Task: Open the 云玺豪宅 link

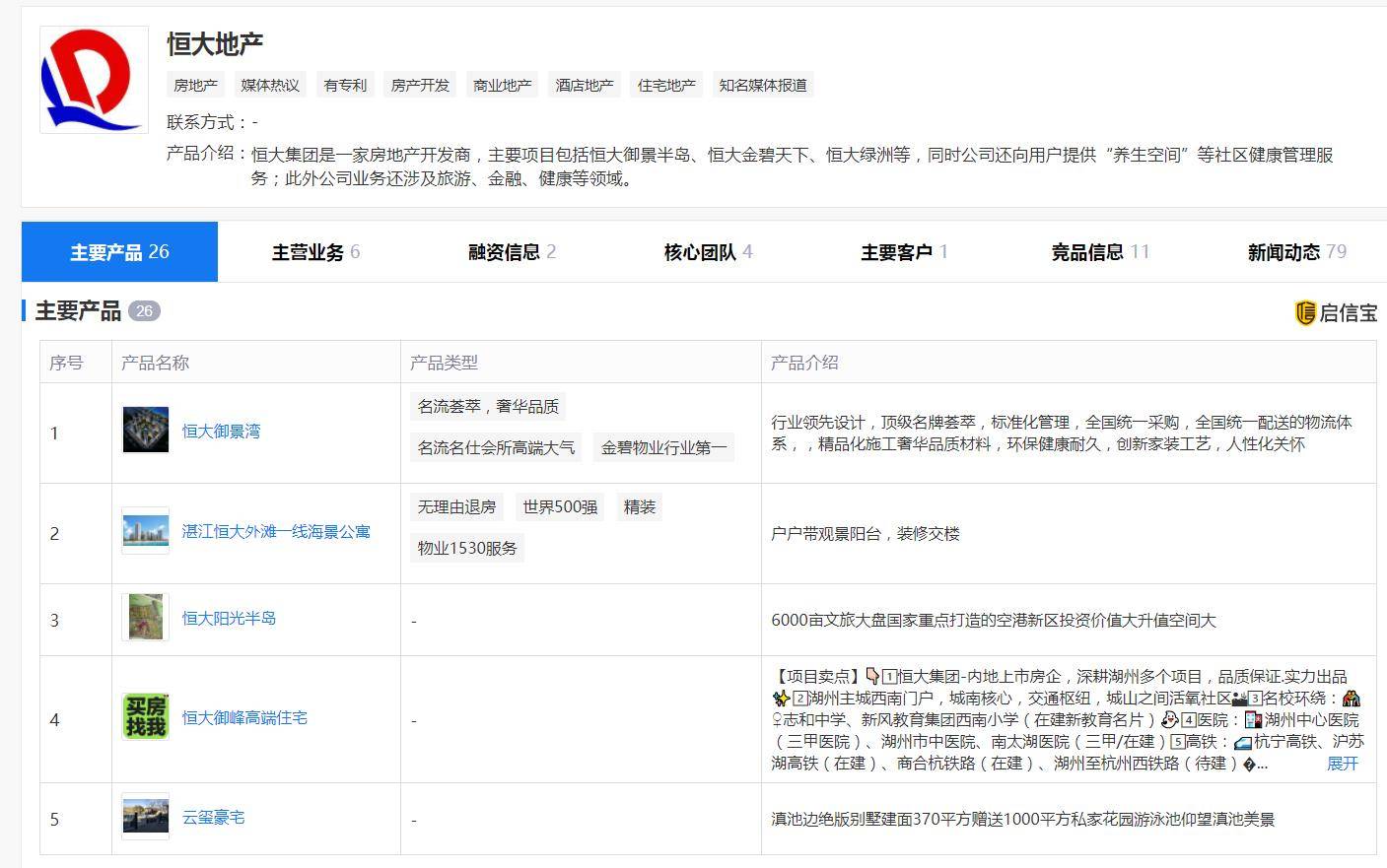Action: 214,818
